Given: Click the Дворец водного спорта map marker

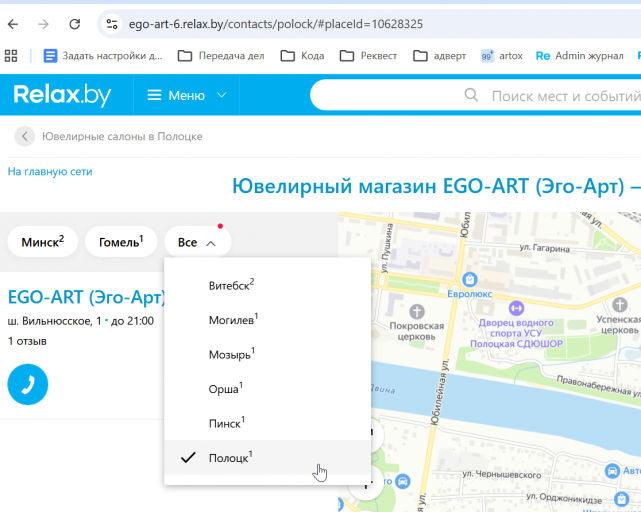Looking at the screenshot, I should (516, 308).
